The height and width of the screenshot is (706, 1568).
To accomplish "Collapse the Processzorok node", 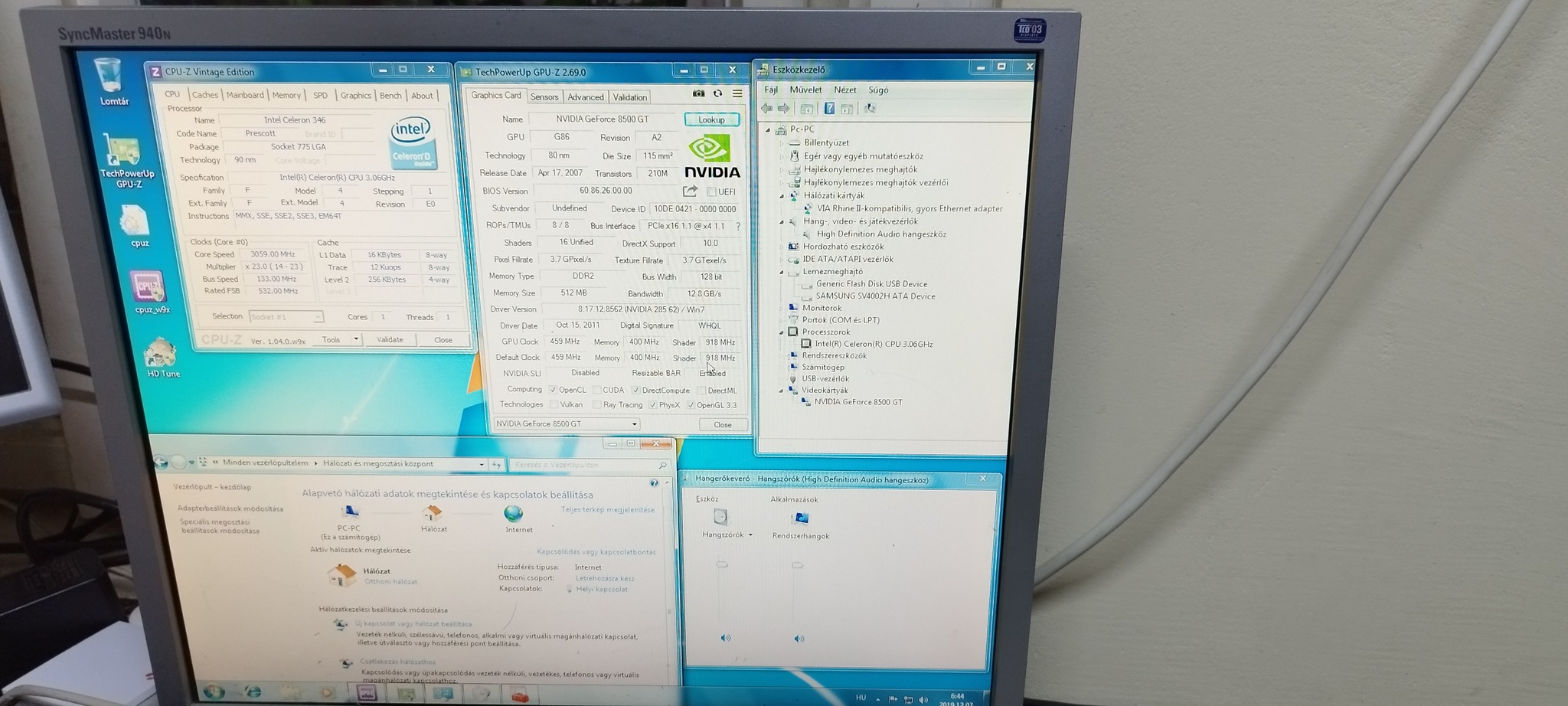I will (781, 332).
